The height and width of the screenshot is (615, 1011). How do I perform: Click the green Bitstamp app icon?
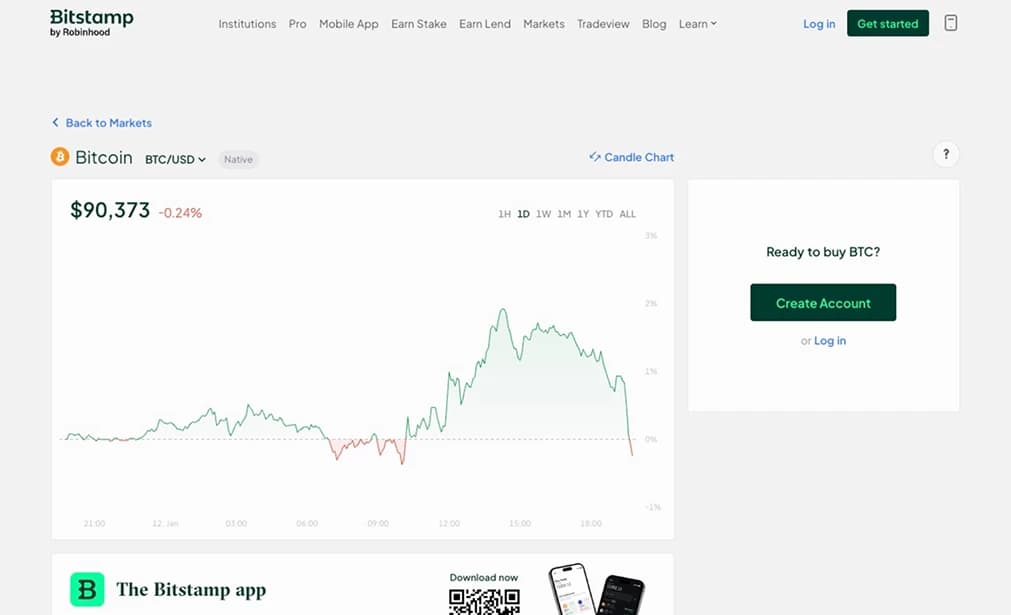pos(86,589)
